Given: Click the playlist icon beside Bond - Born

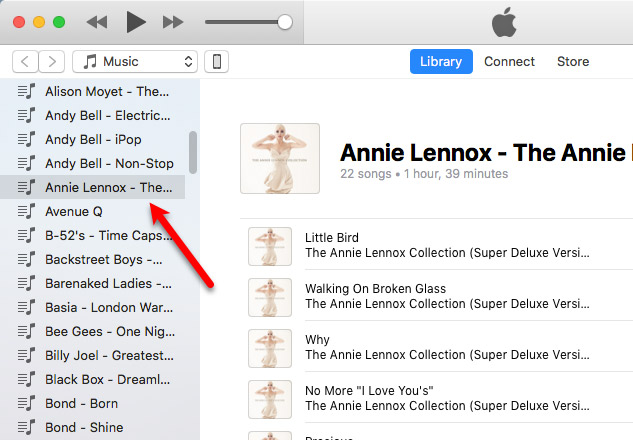Looking at the screenshot, I should pyautogui.click(x=27, y=404).
